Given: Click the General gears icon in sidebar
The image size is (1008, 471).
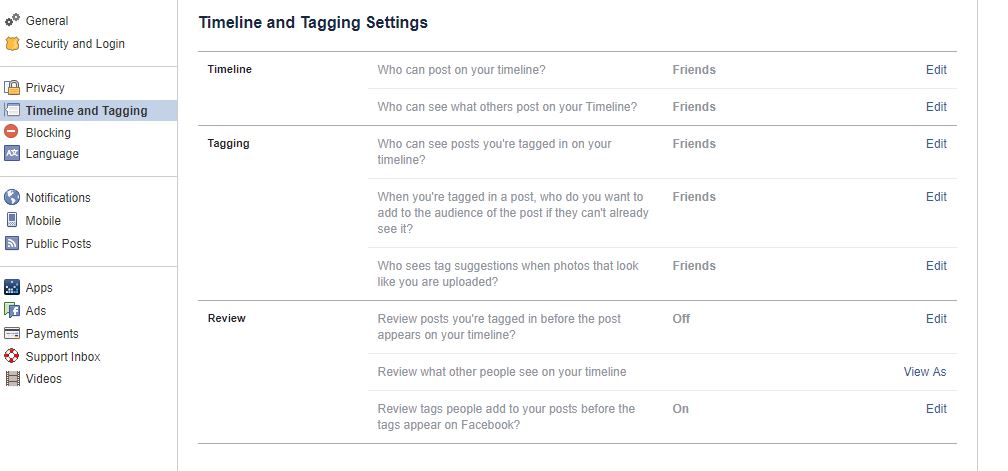Looking at the screenshot, I should point(12,21).
